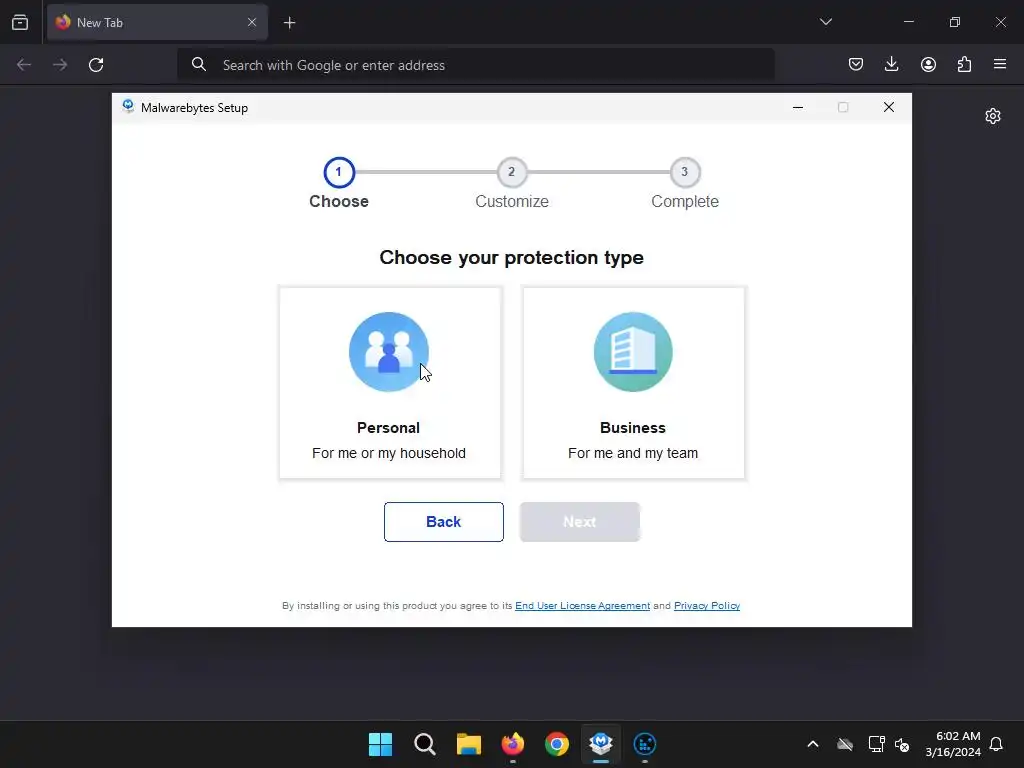1024x768 pixels.
Task: Click the muted volume tray icon
Action: point(902,744)
